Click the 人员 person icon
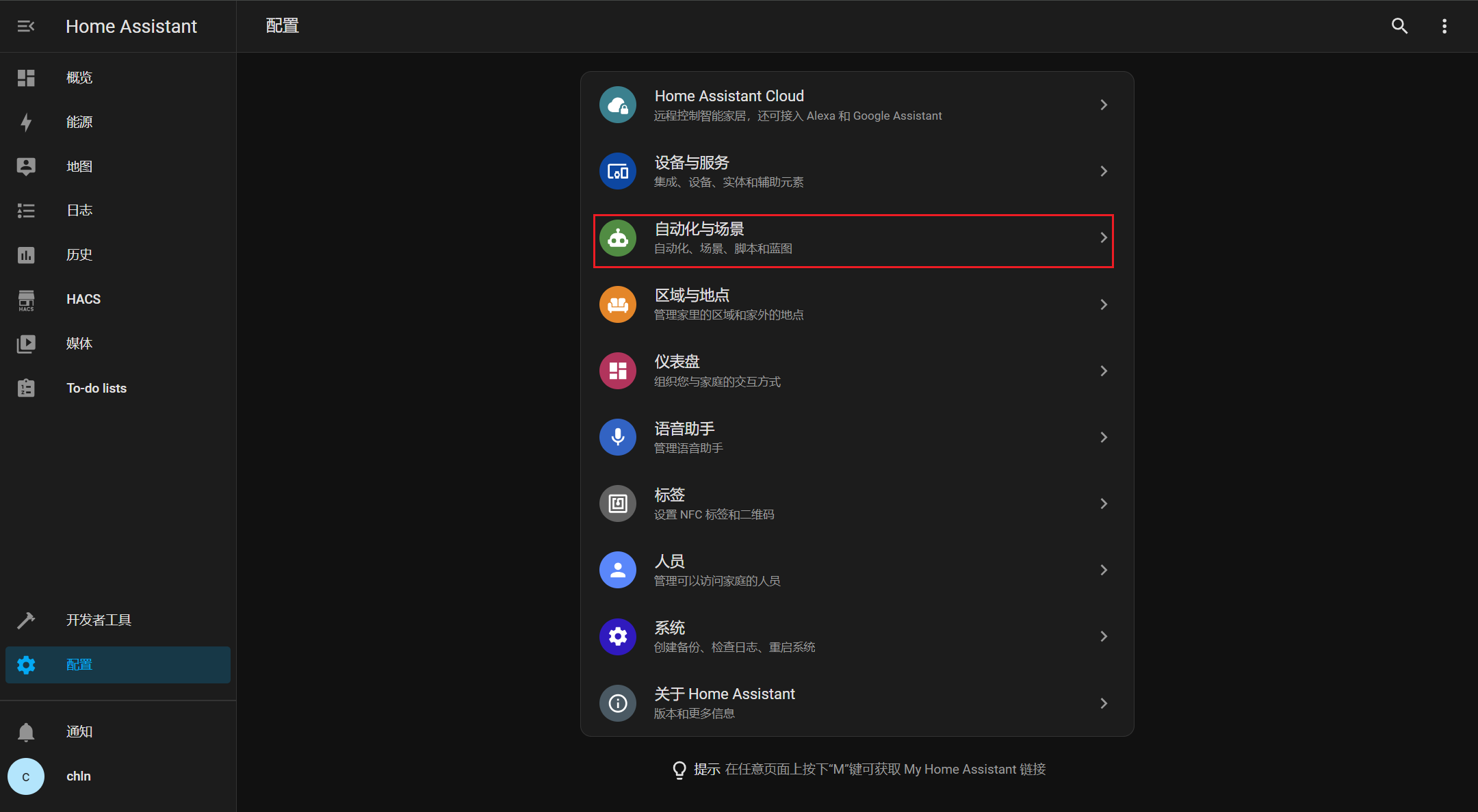 [618, 570]
